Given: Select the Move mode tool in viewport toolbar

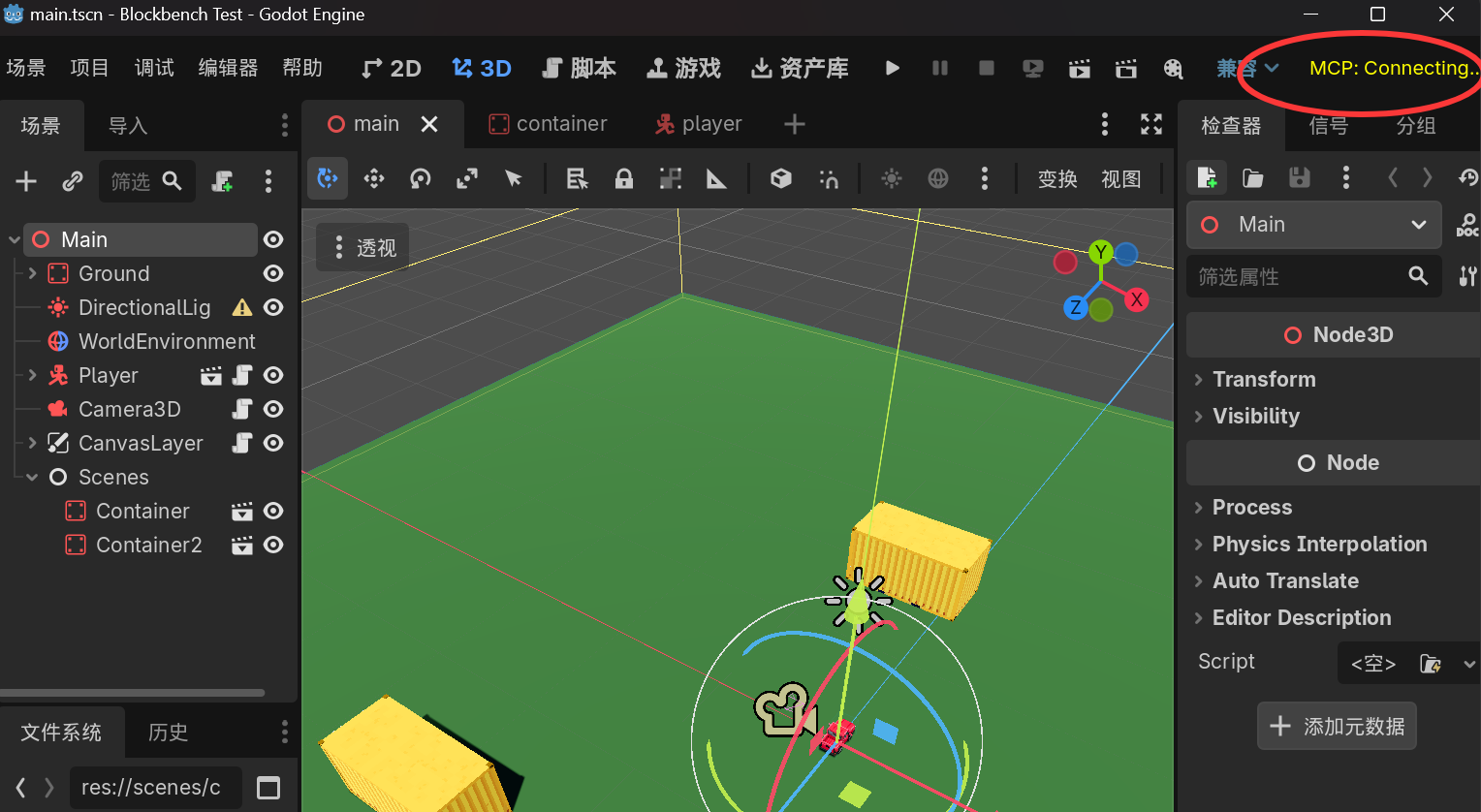Looking at the screenshot, I should point(374,179).
